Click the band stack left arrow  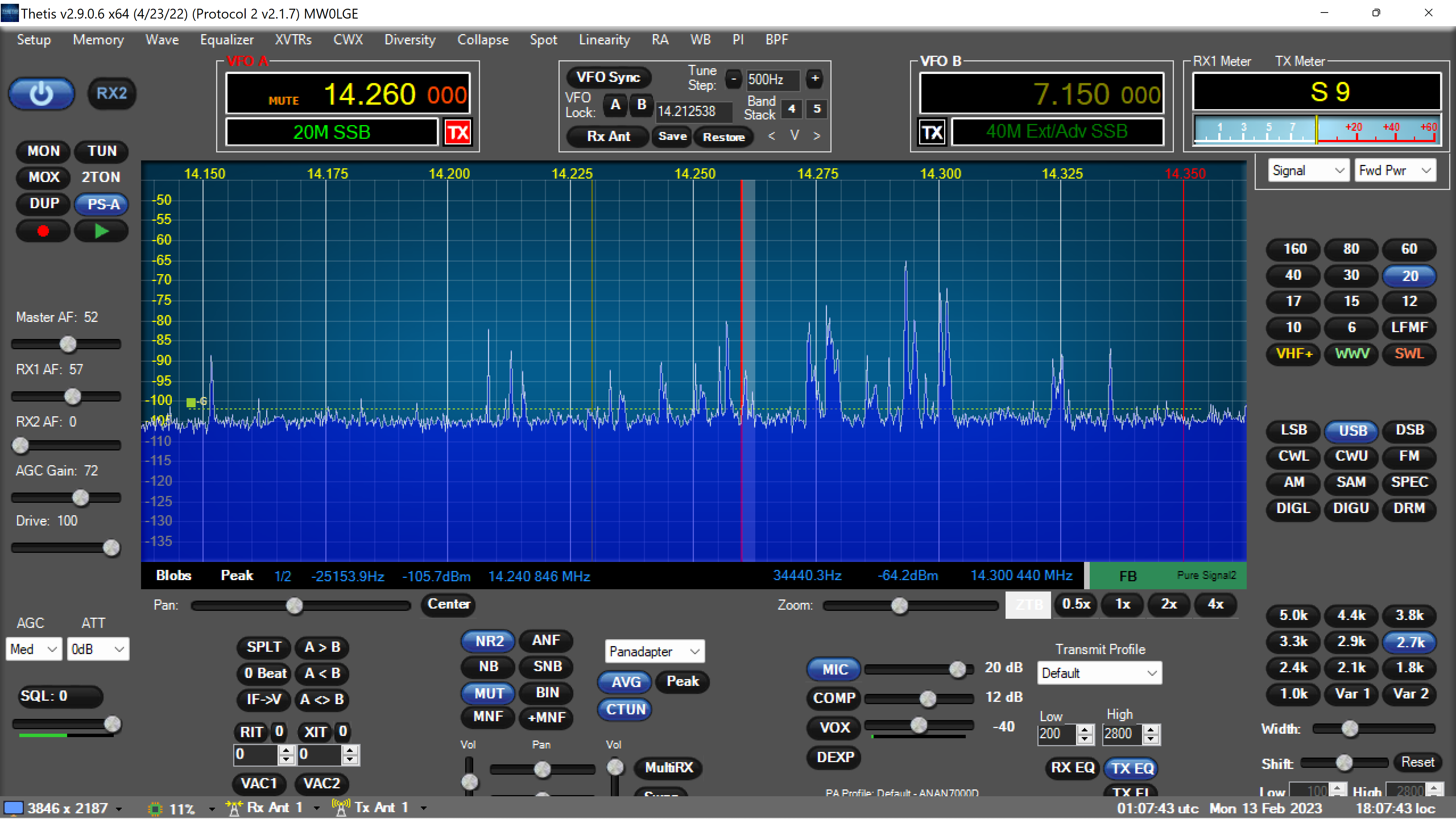tap(772, 136)
